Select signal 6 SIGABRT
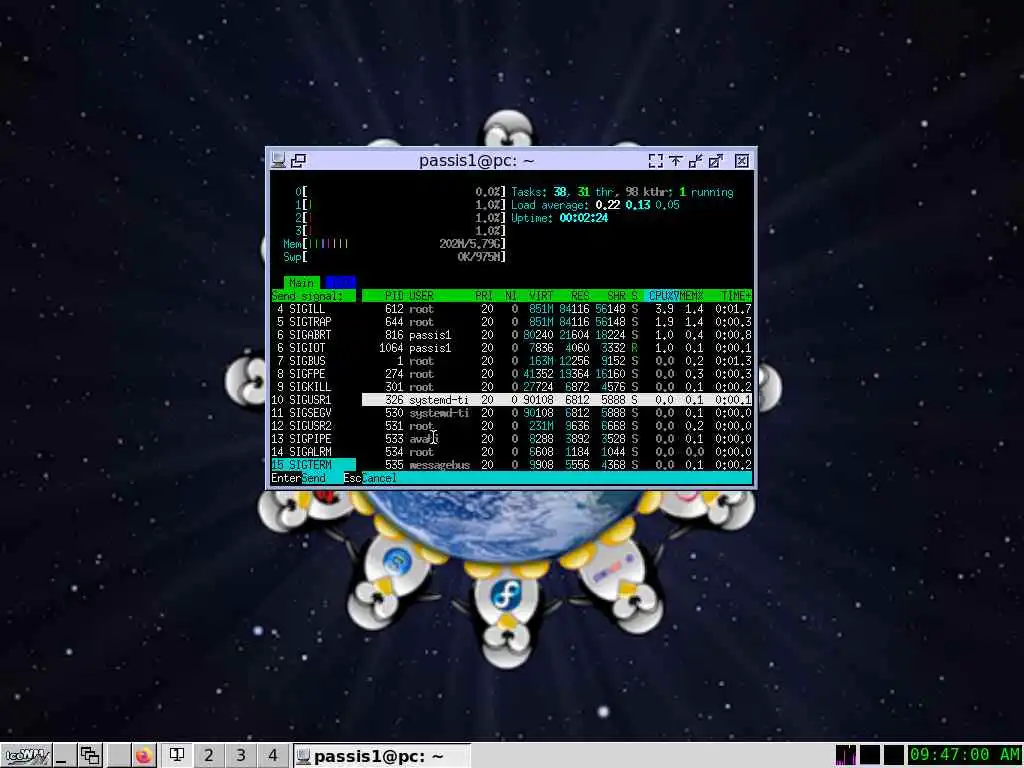Image resolution: width=1024 pixels, height=768 pixels. 313,335
